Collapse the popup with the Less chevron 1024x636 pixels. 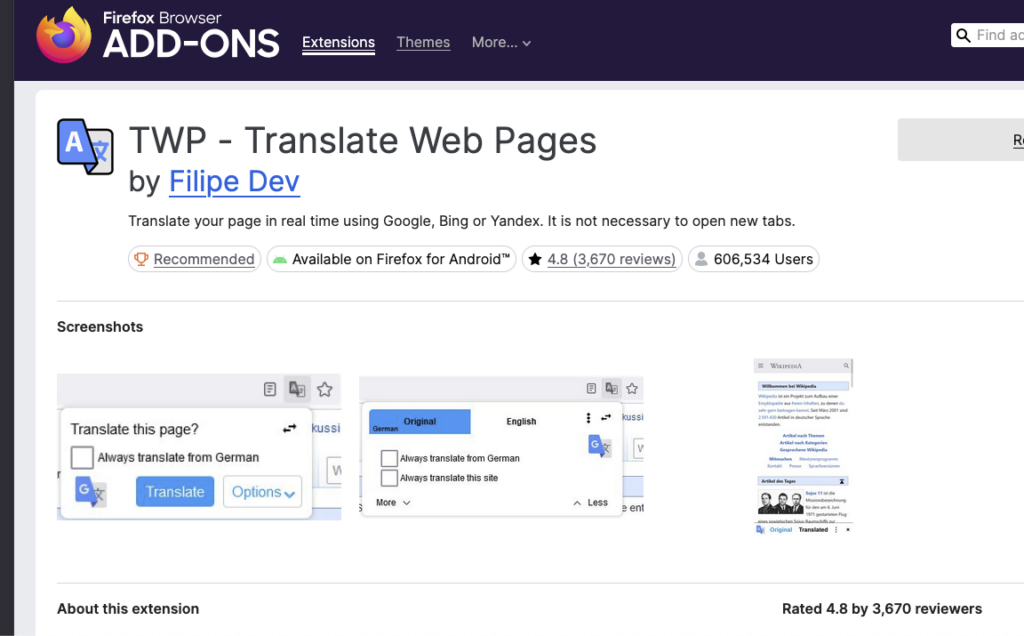590,503
